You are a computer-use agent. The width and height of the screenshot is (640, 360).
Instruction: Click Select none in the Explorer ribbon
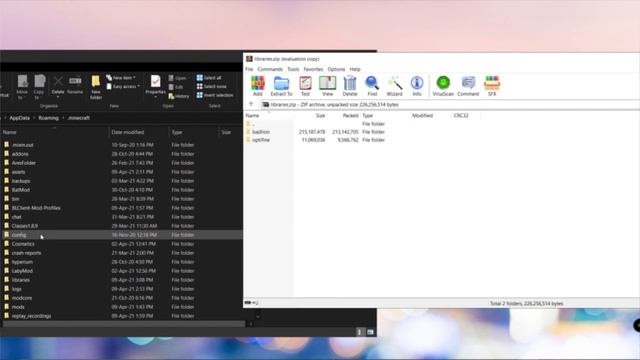pos(211,87)
